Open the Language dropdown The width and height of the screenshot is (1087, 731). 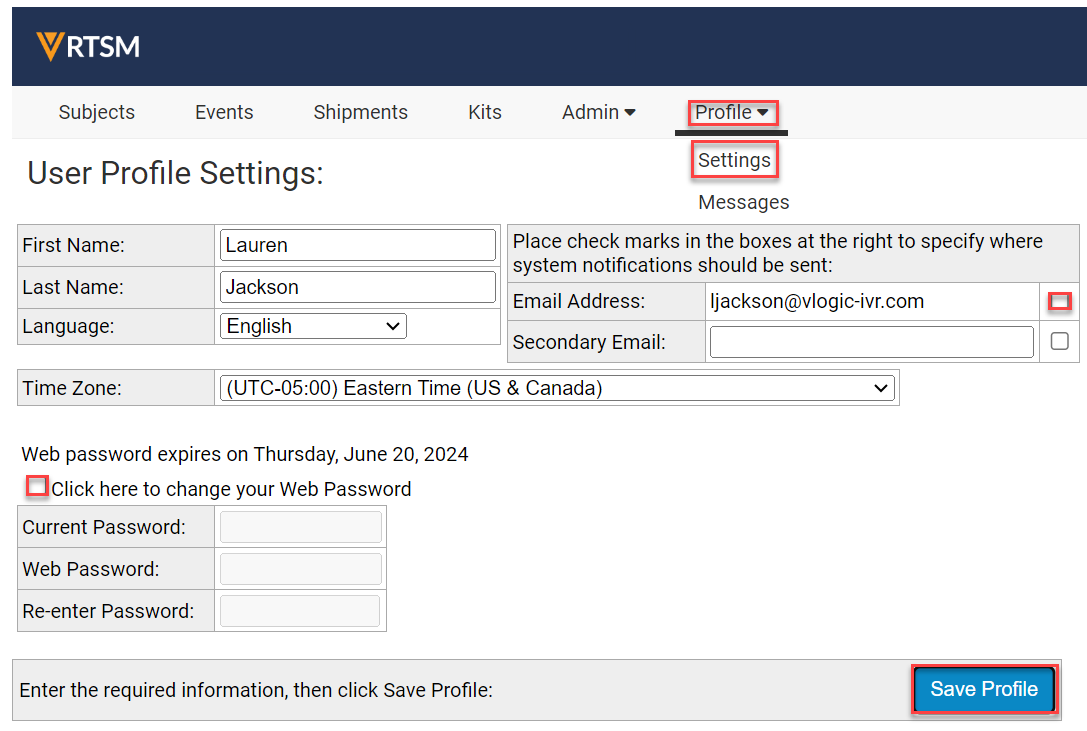[313, 326]
